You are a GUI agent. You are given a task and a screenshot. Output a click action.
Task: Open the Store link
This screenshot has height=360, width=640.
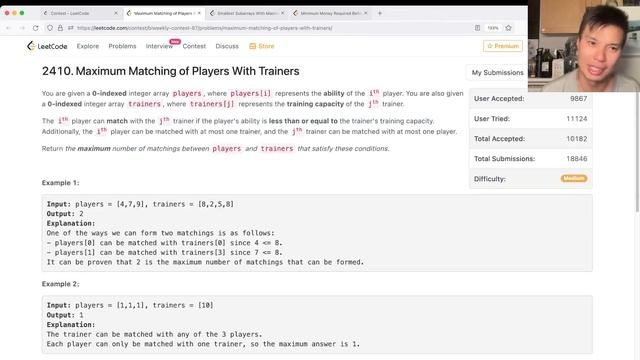(x=262, y=46)
